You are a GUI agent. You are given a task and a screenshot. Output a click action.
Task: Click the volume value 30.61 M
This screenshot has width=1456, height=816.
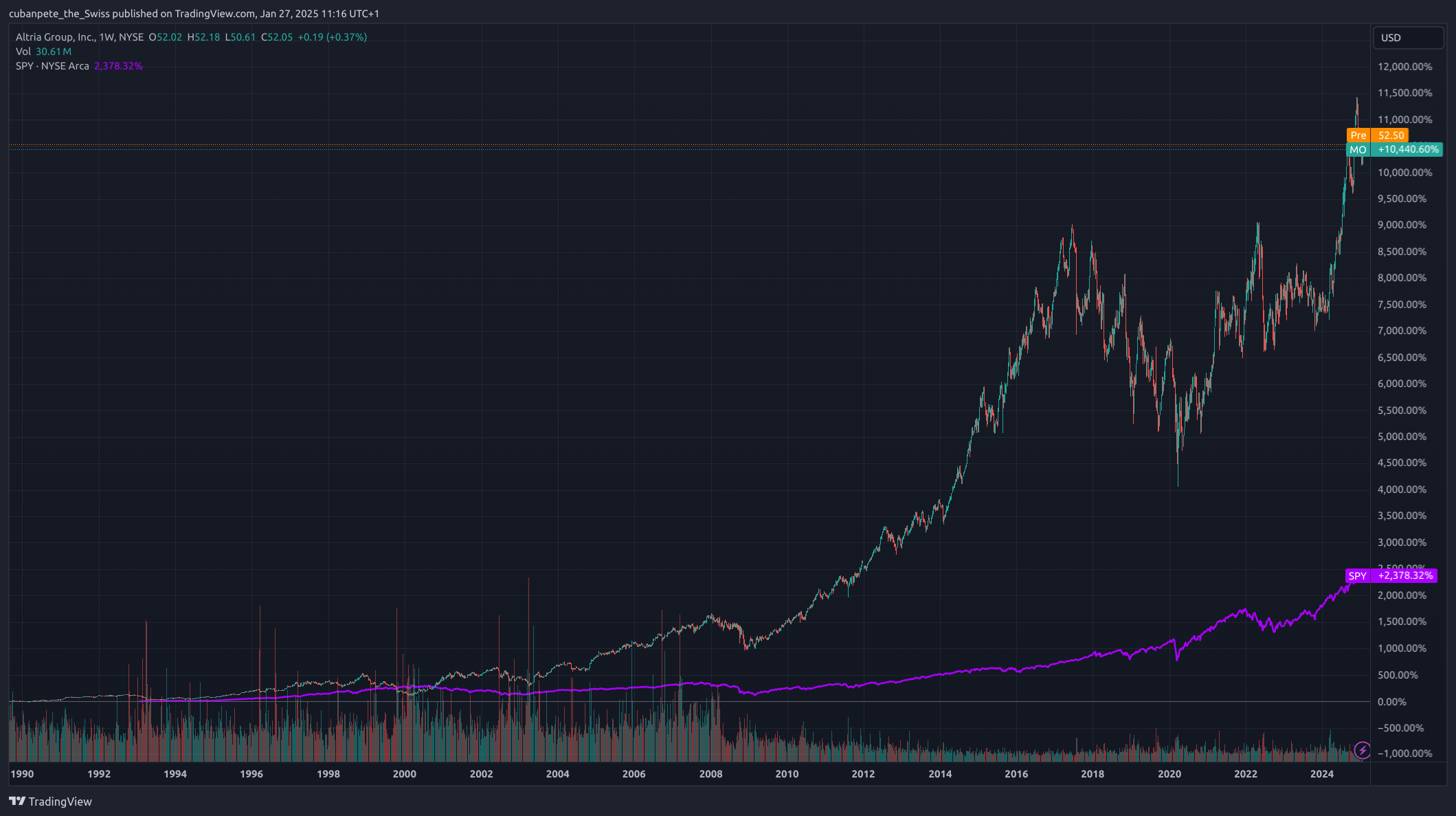pos(54,52)
